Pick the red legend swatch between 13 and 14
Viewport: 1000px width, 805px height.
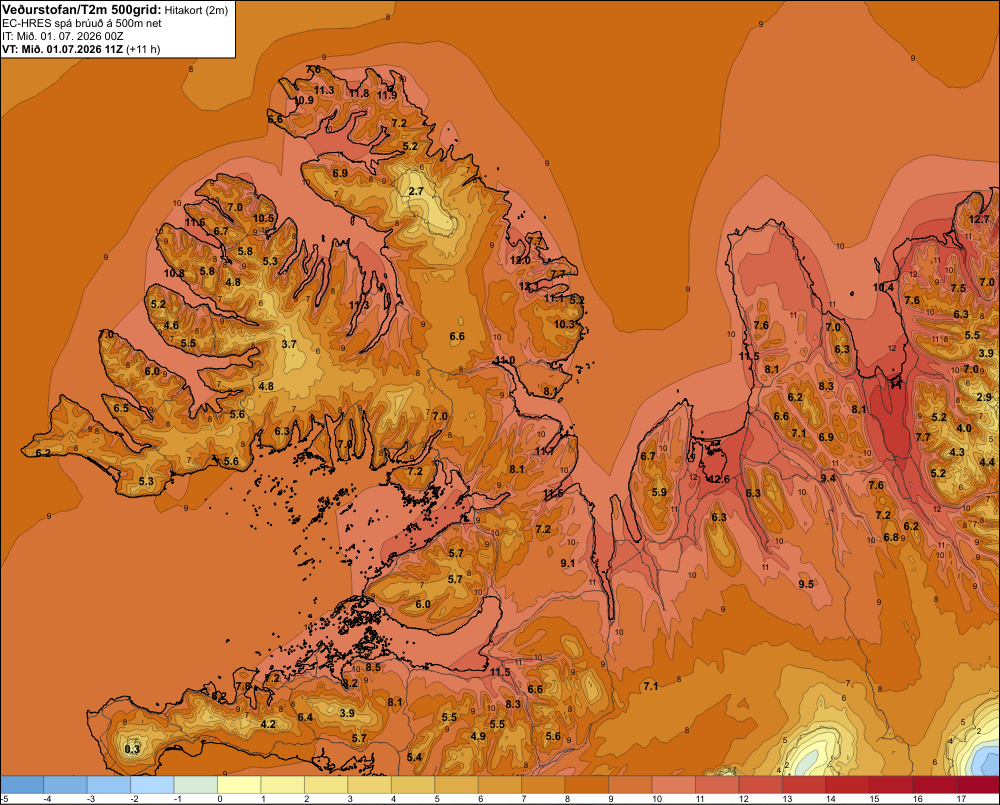tap(803, 785)
